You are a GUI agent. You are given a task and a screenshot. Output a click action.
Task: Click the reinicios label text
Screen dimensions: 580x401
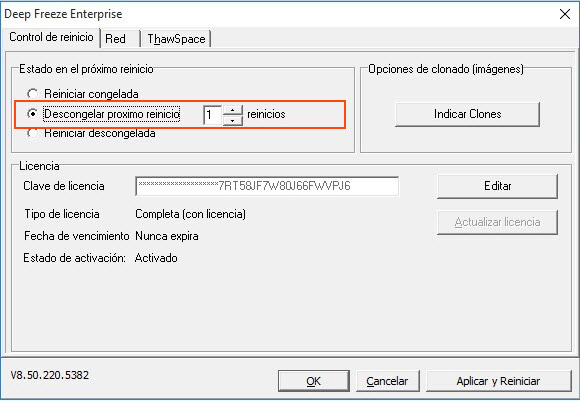(266, 114)
